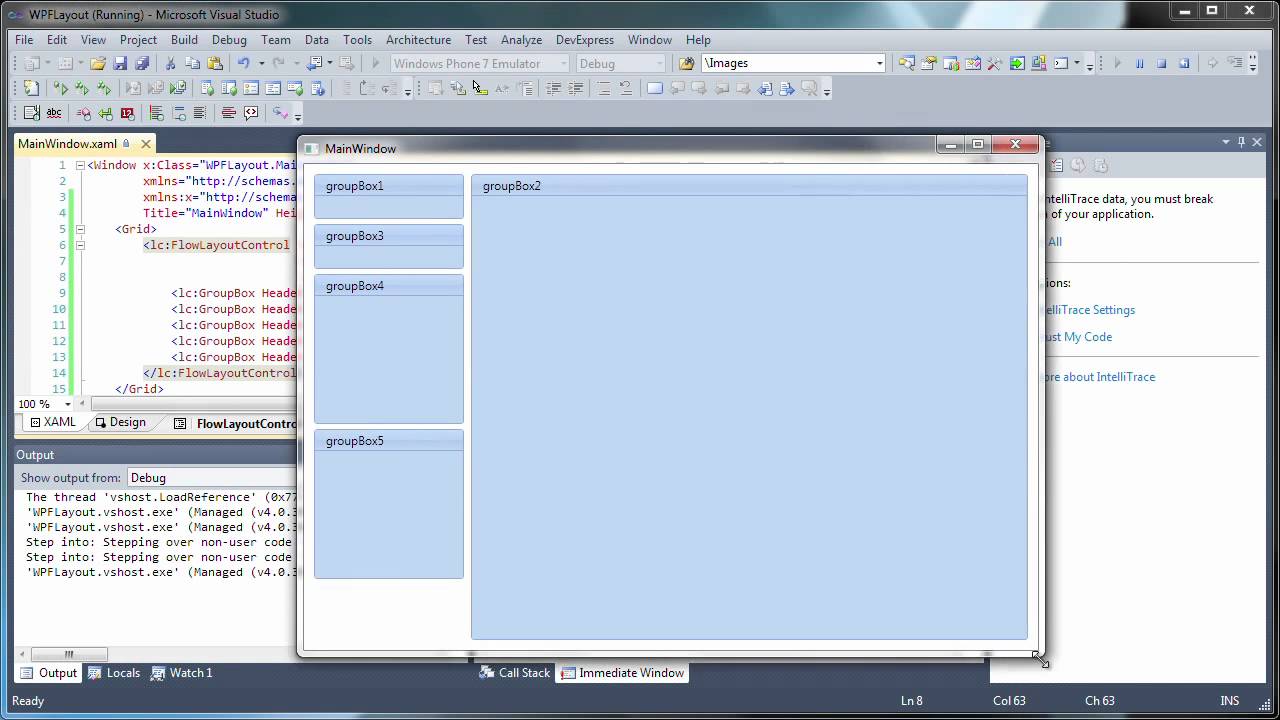Switch to the XAML view tab
This screenshot has height=720, width=1280.
(53, 422)
